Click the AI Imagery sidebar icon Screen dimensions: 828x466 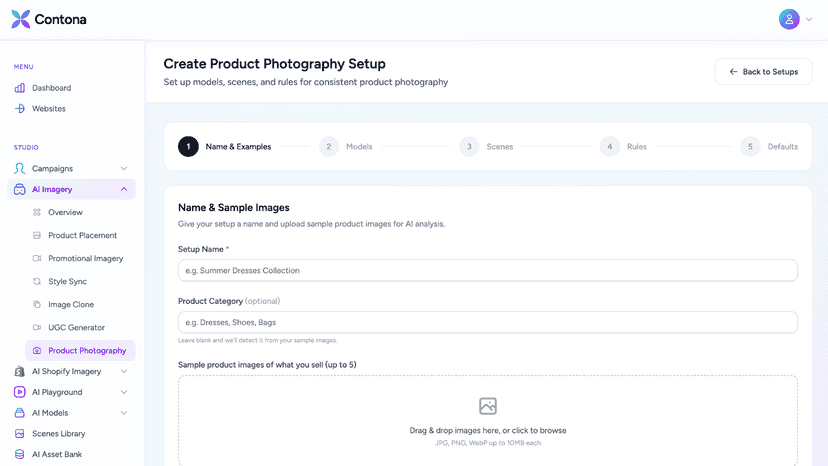(20, 189)
